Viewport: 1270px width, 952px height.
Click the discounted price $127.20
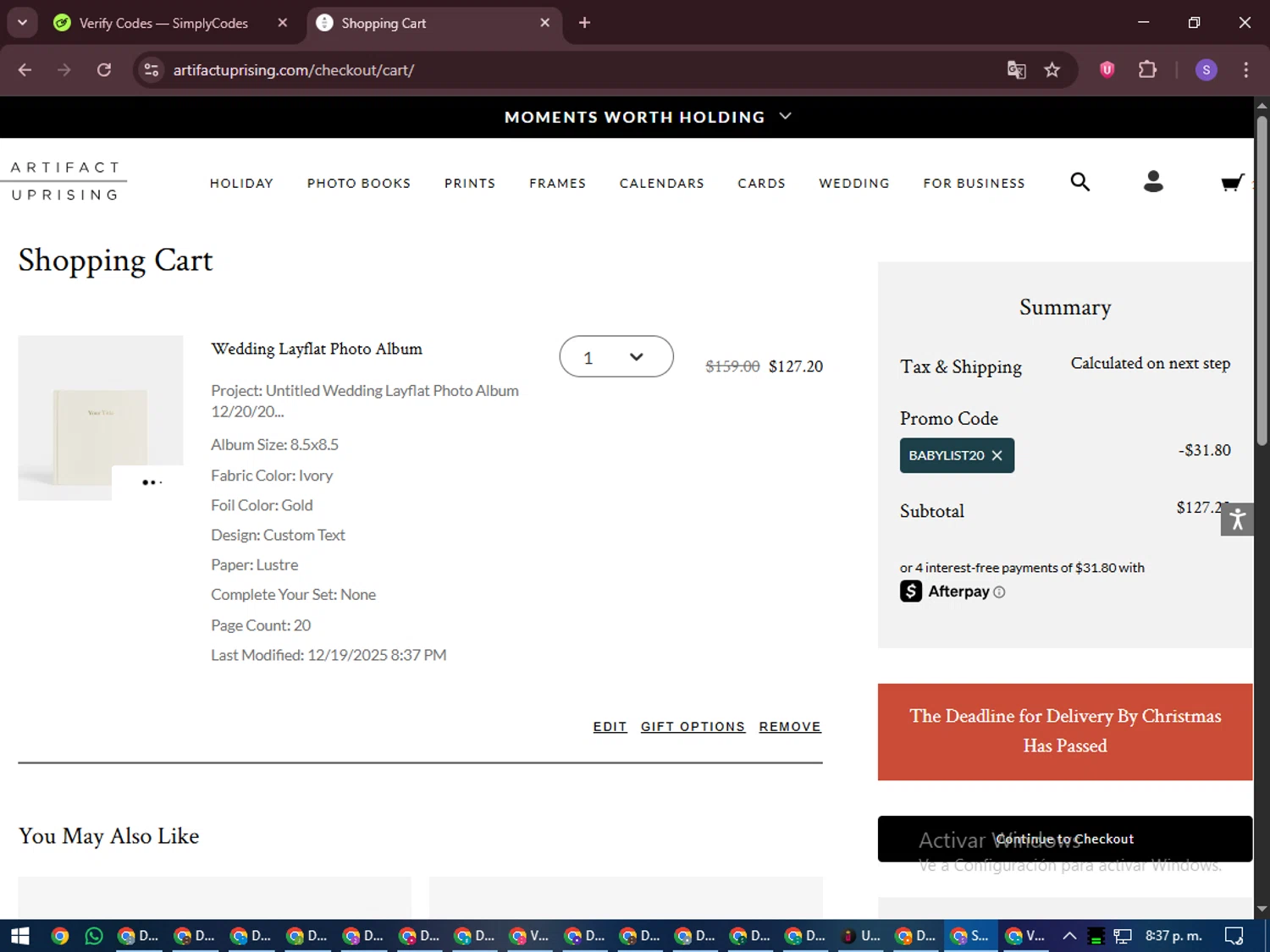pyautogui.click(x=796, y=366)
